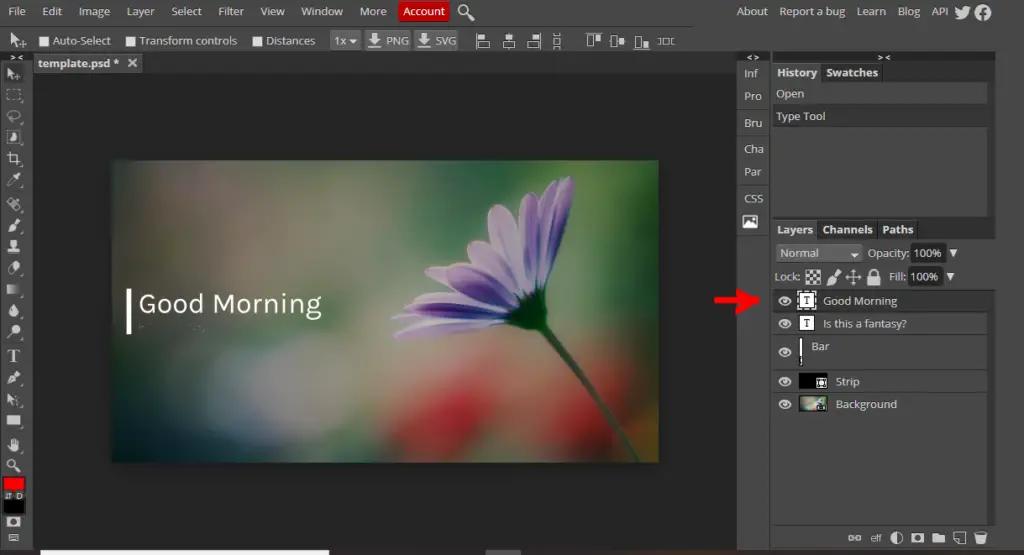Enable Transform controls checkbox
Viewport: 1024px width, 555px height.
[131, 41]
